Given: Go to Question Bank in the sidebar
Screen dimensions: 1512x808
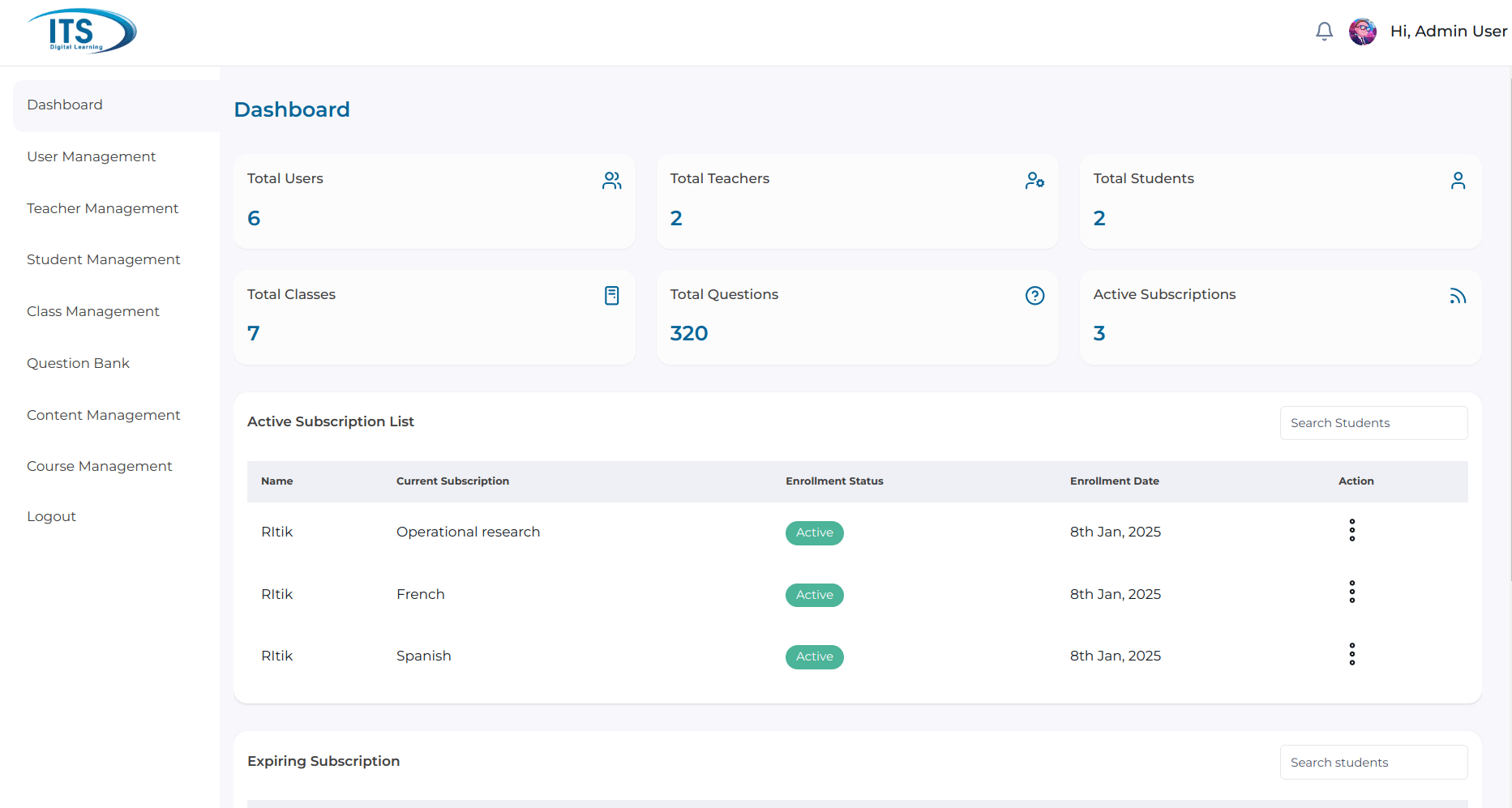Looking at the screenshot, I should (x=79, y=363).
